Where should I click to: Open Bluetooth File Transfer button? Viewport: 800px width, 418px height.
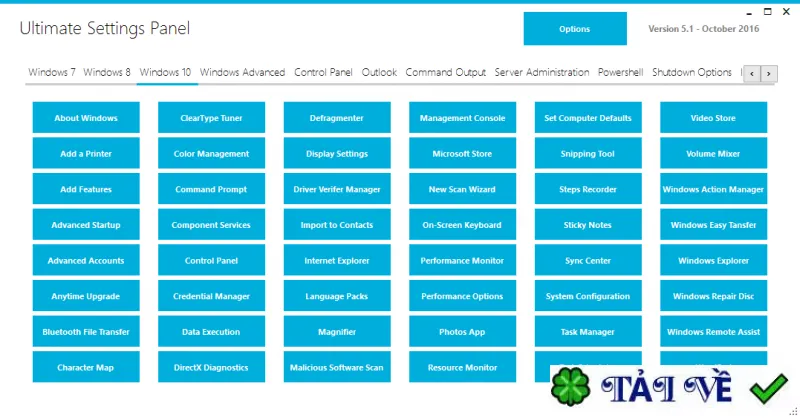coord(86,332)
